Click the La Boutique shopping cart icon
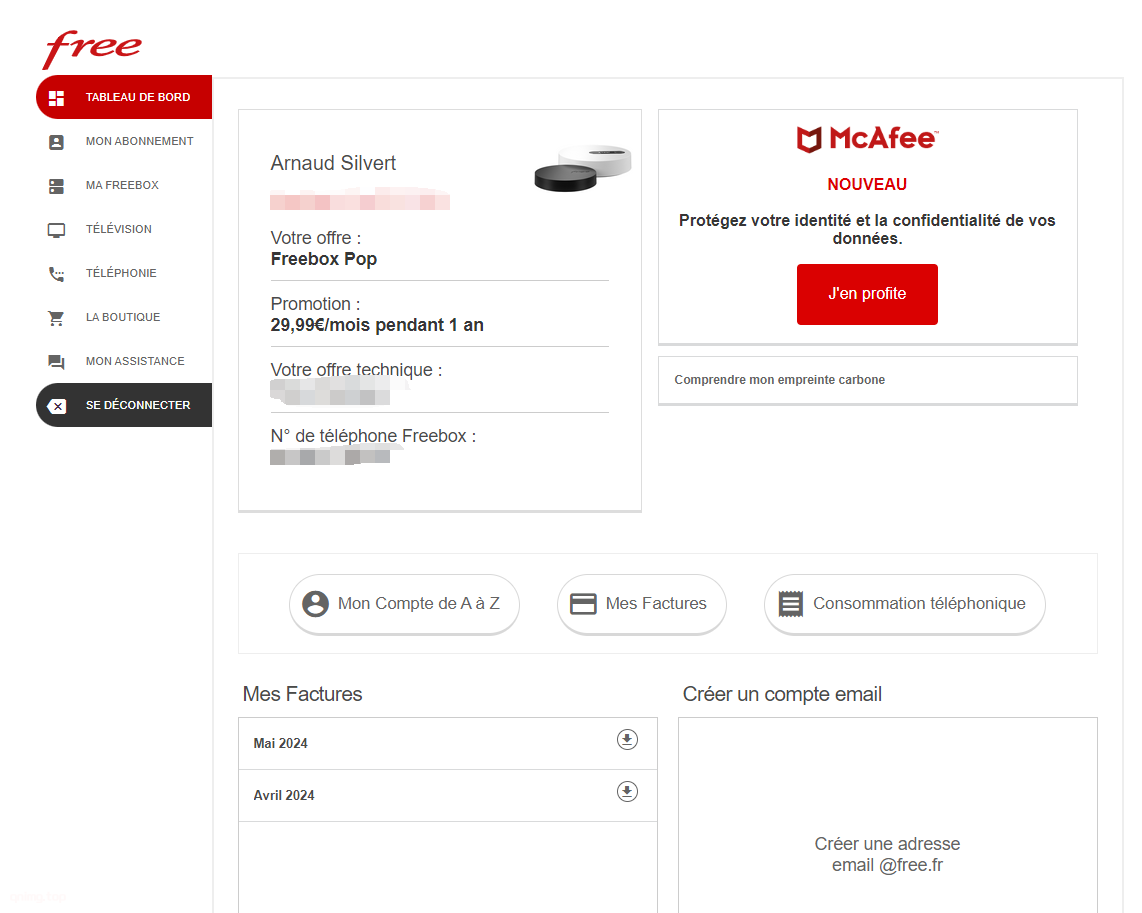The width and height of the screenshot is (1142, 913). click(x=56, y=318)
